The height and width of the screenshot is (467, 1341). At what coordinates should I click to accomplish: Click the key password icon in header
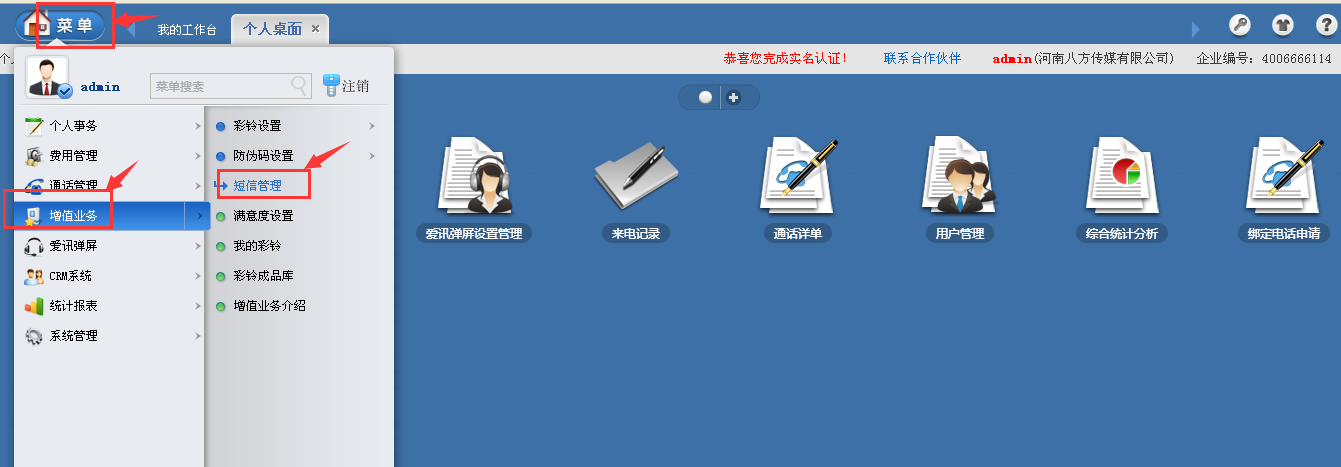[1239, 26]
